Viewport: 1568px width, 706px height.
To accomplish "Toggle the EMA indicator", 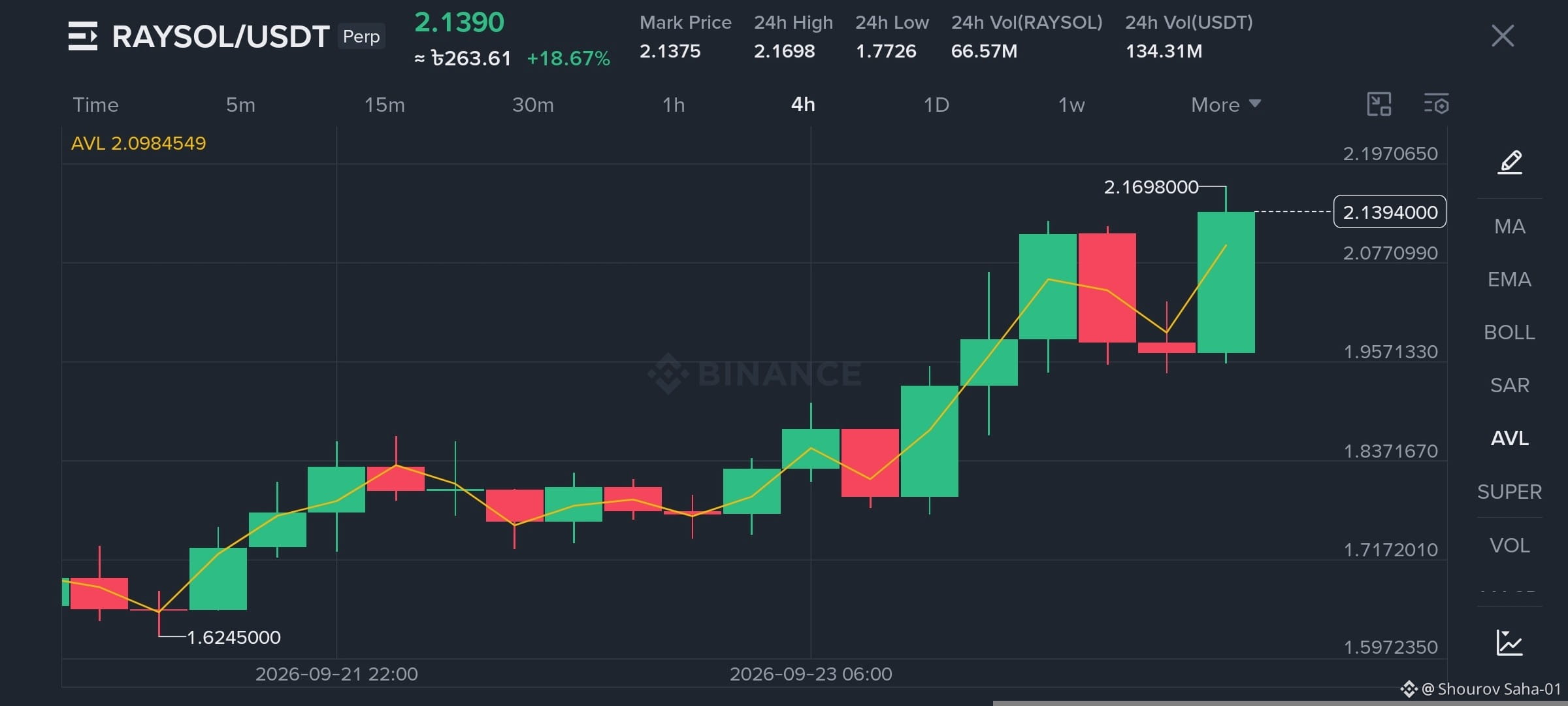I will coord(1510,280).
